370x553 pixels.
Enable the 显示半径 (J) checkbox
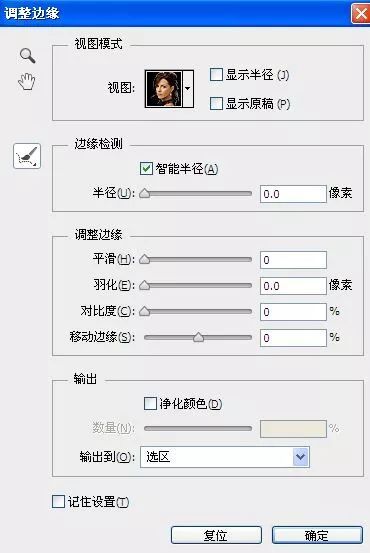(x=216, y=75)
